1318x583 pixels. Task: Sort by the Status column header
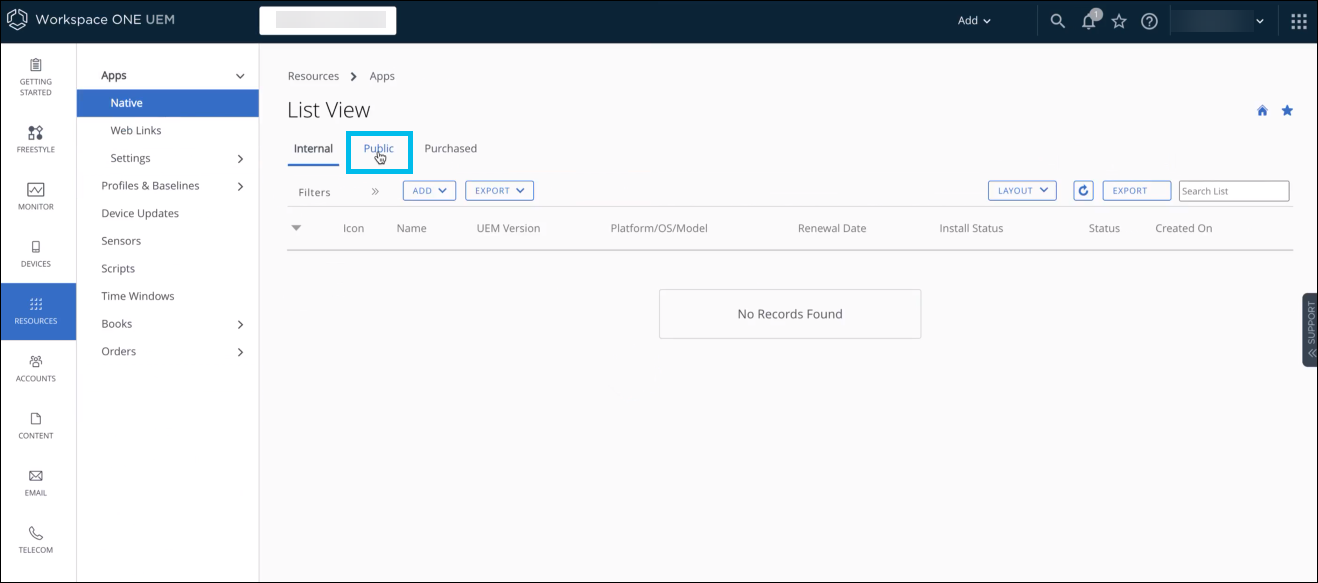pyautogui.click(x=1104, y=229)
